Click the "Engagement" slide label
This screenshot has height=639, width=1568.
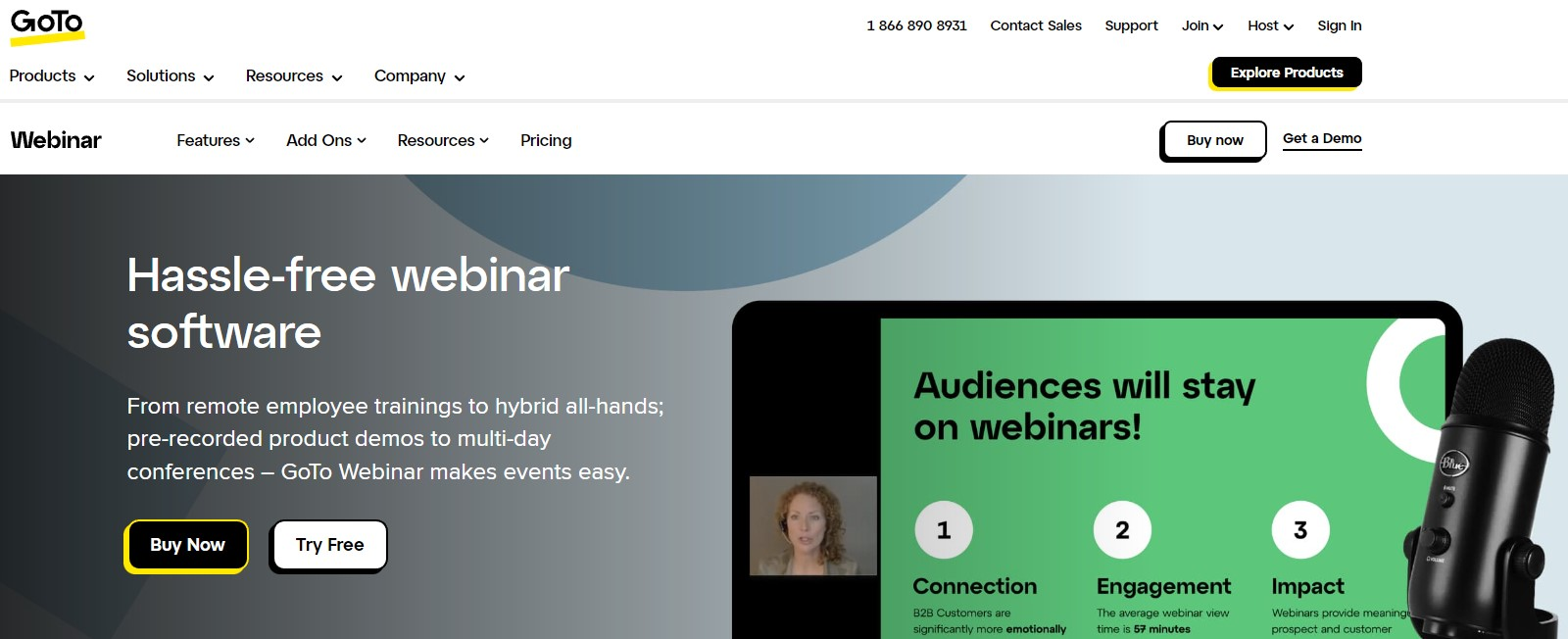coord(1164,586)
